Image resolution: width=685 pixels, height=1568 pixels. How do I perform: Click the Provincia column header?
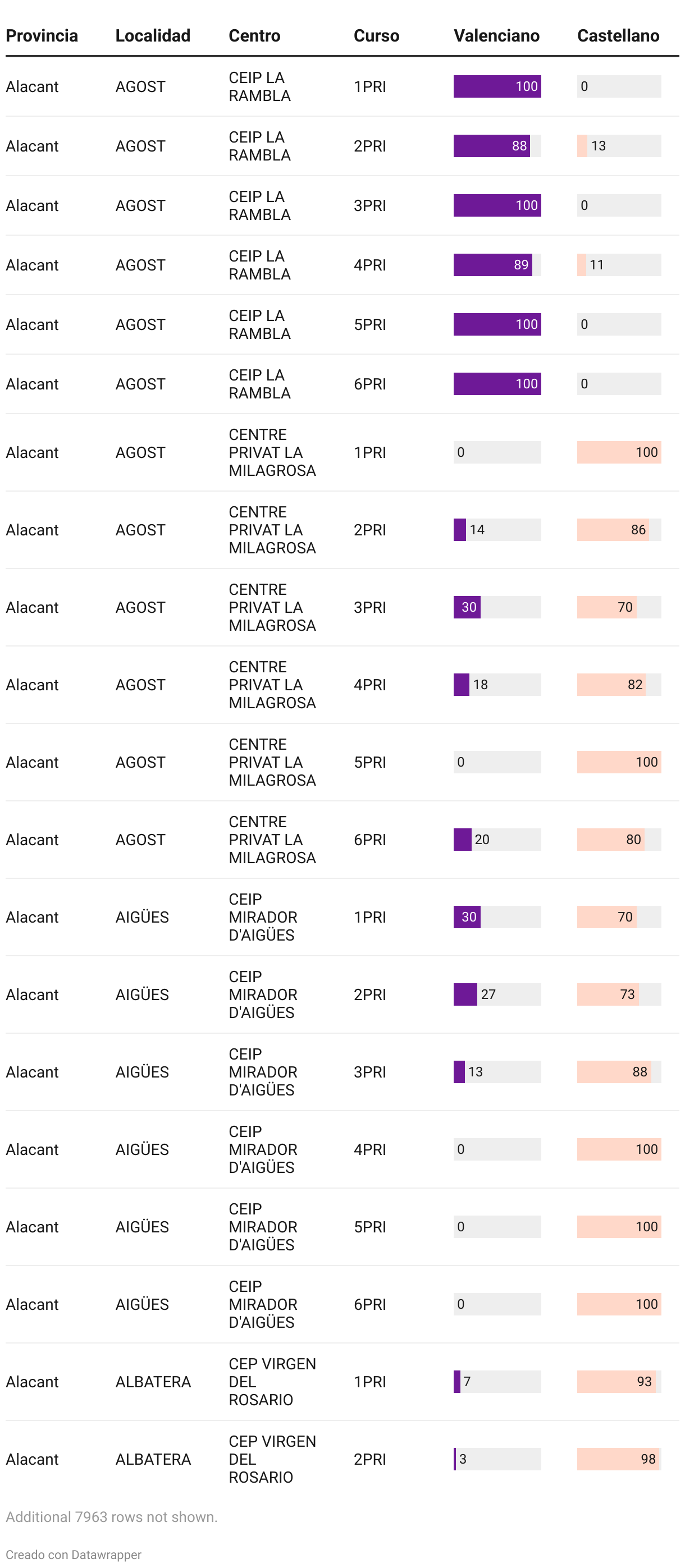click(x=42, y=36)
